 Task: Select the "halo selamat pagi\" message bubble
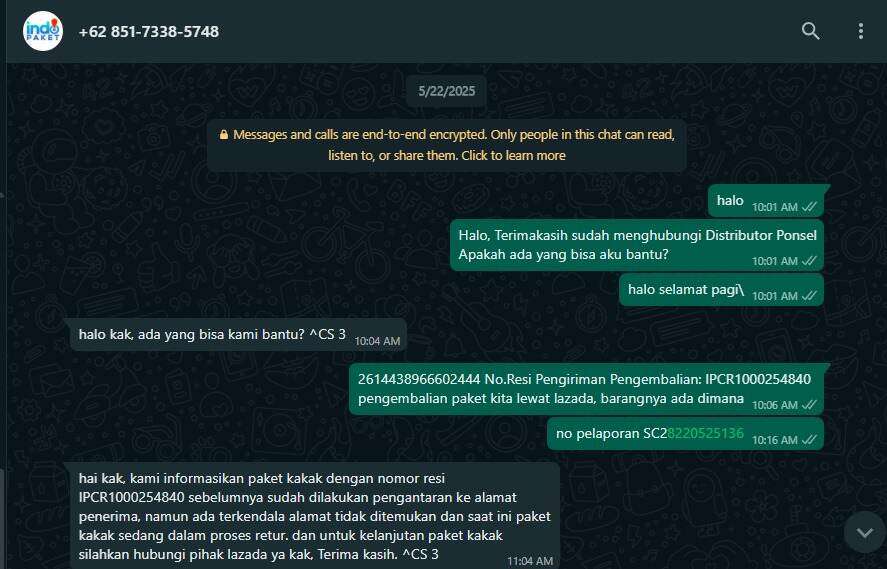[x=721, y=290]
